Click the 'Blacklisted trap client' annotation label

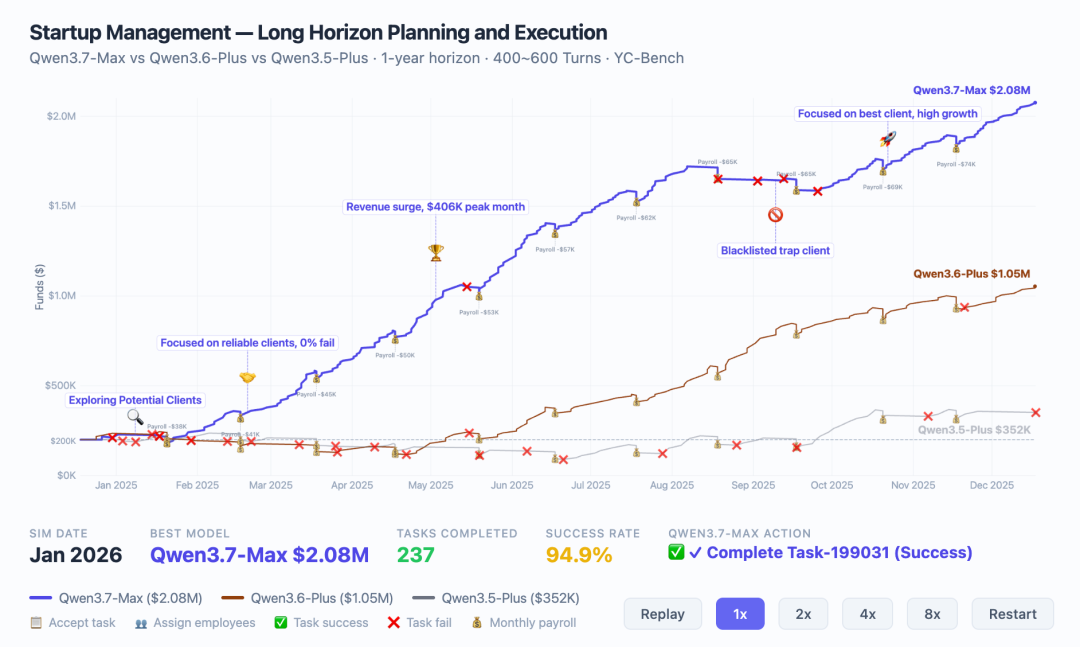pos(776,251)
